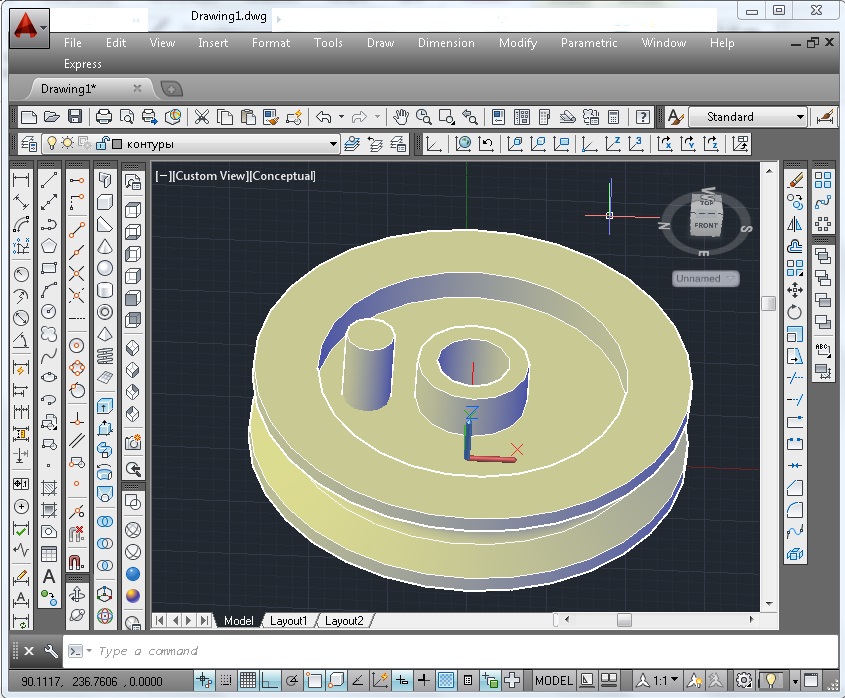The height and width of the screenshot is (698, 845).
Task: Select the Multiline Text A tool
Action: coord(49,576)
